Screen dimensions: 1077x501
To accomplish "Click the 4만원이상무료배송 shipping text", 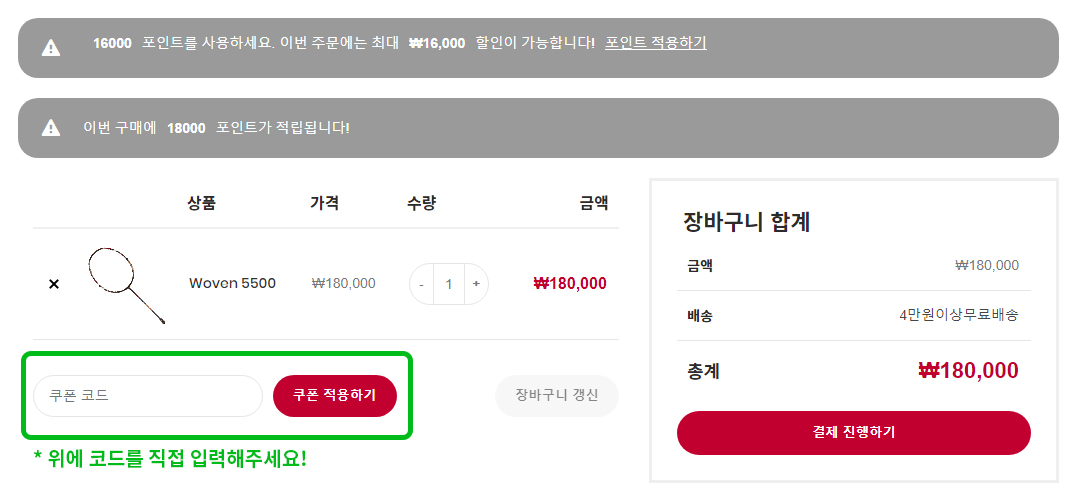I will click(959, 315).
